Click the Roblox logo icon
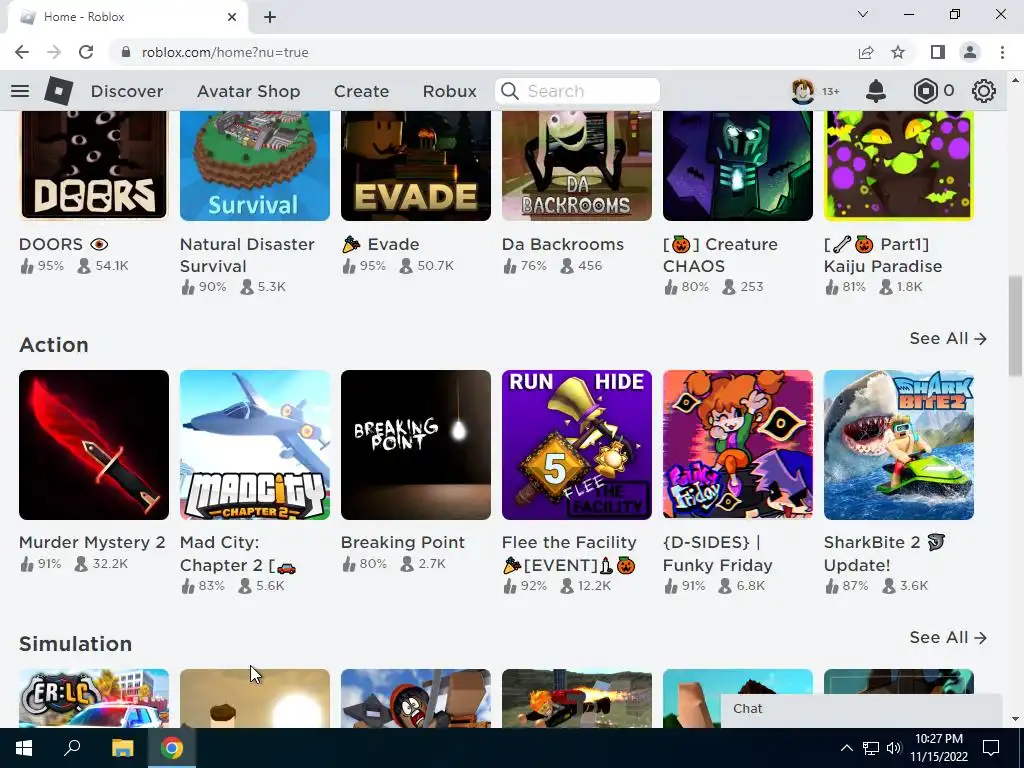This screenshot has width=1024, height=768. [58, 91]
